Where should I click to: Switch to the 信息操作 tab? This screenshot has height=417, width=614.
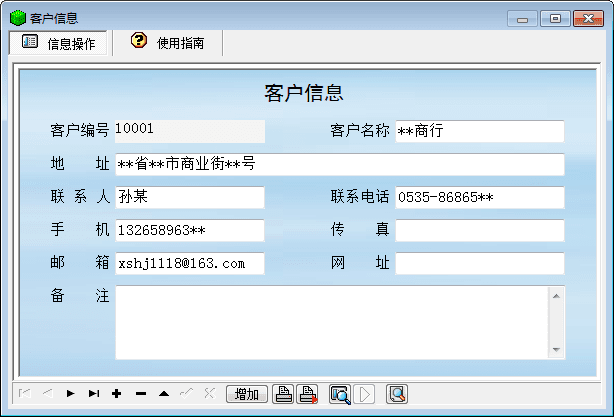click(59, 43)
